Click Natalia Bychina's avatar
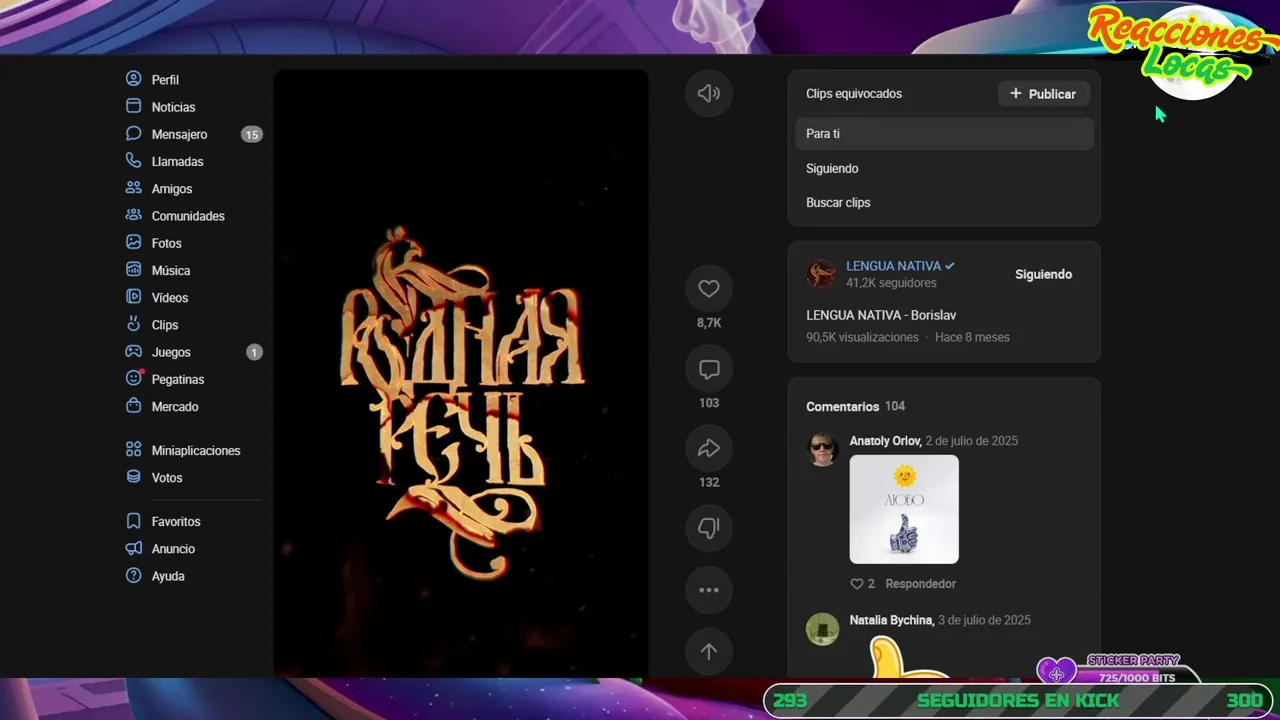Viewport: 1280px width, 720px height. (822, 629)
